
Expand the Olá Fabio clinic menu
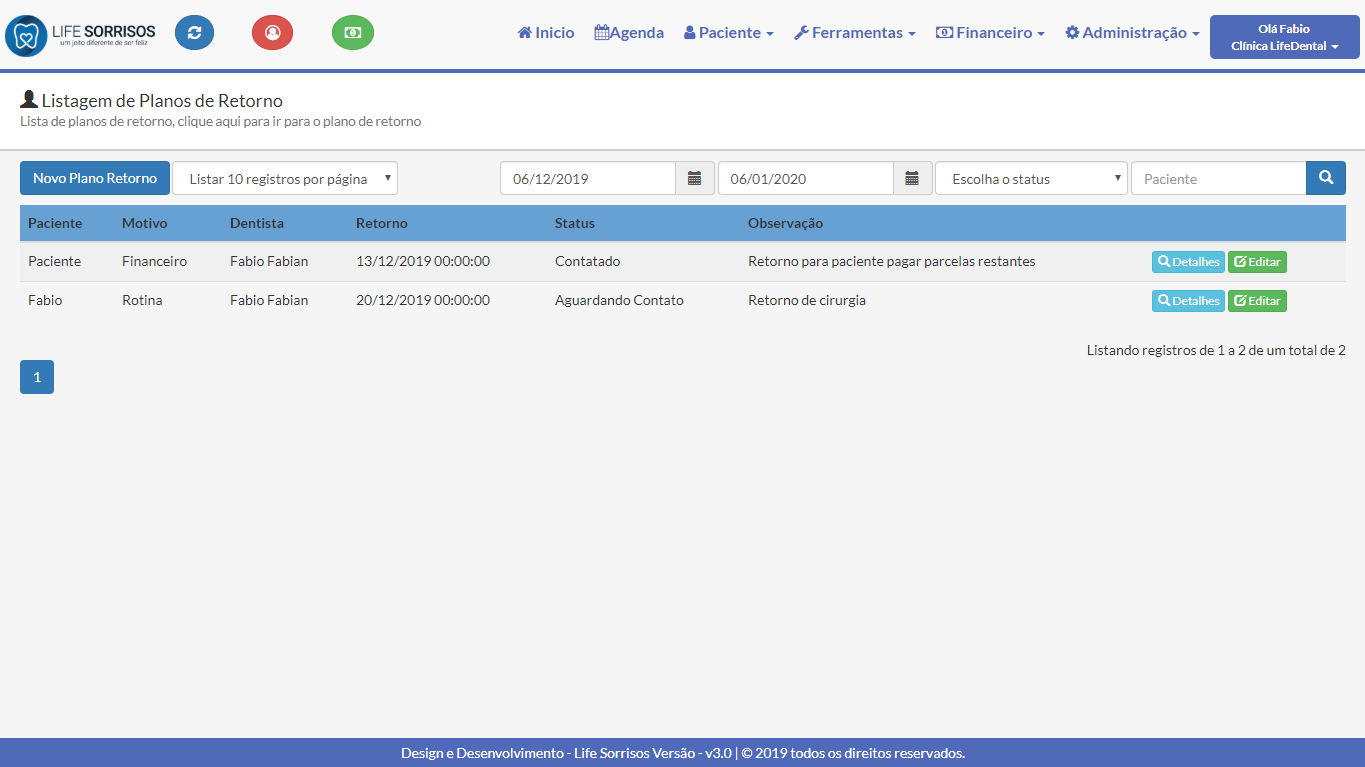coord(1284,38)
